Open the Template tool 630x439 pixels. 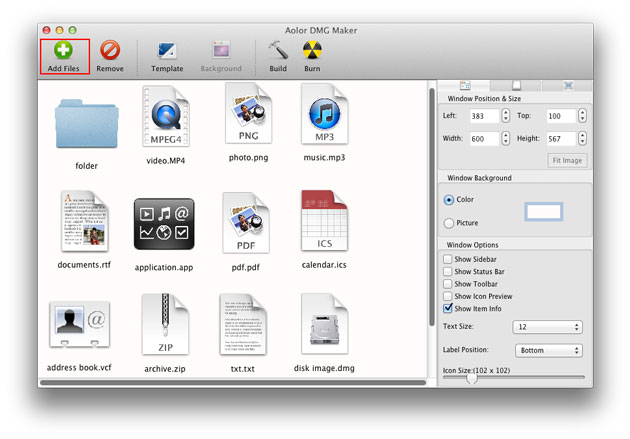(167, 50)
